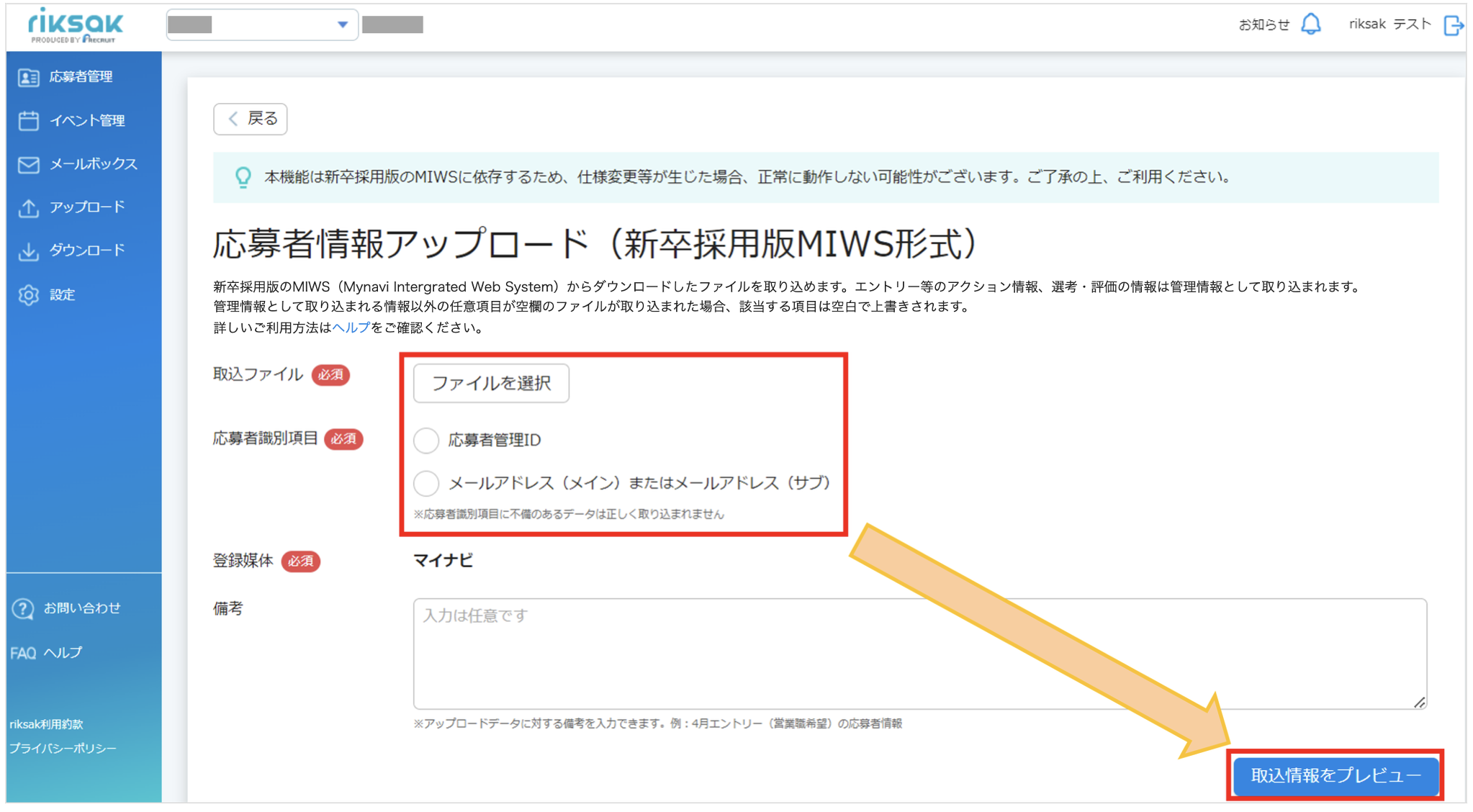Open the プライバシーポリシー link
The height and width of the screenshot is (812, 1473).
(63, 749)
